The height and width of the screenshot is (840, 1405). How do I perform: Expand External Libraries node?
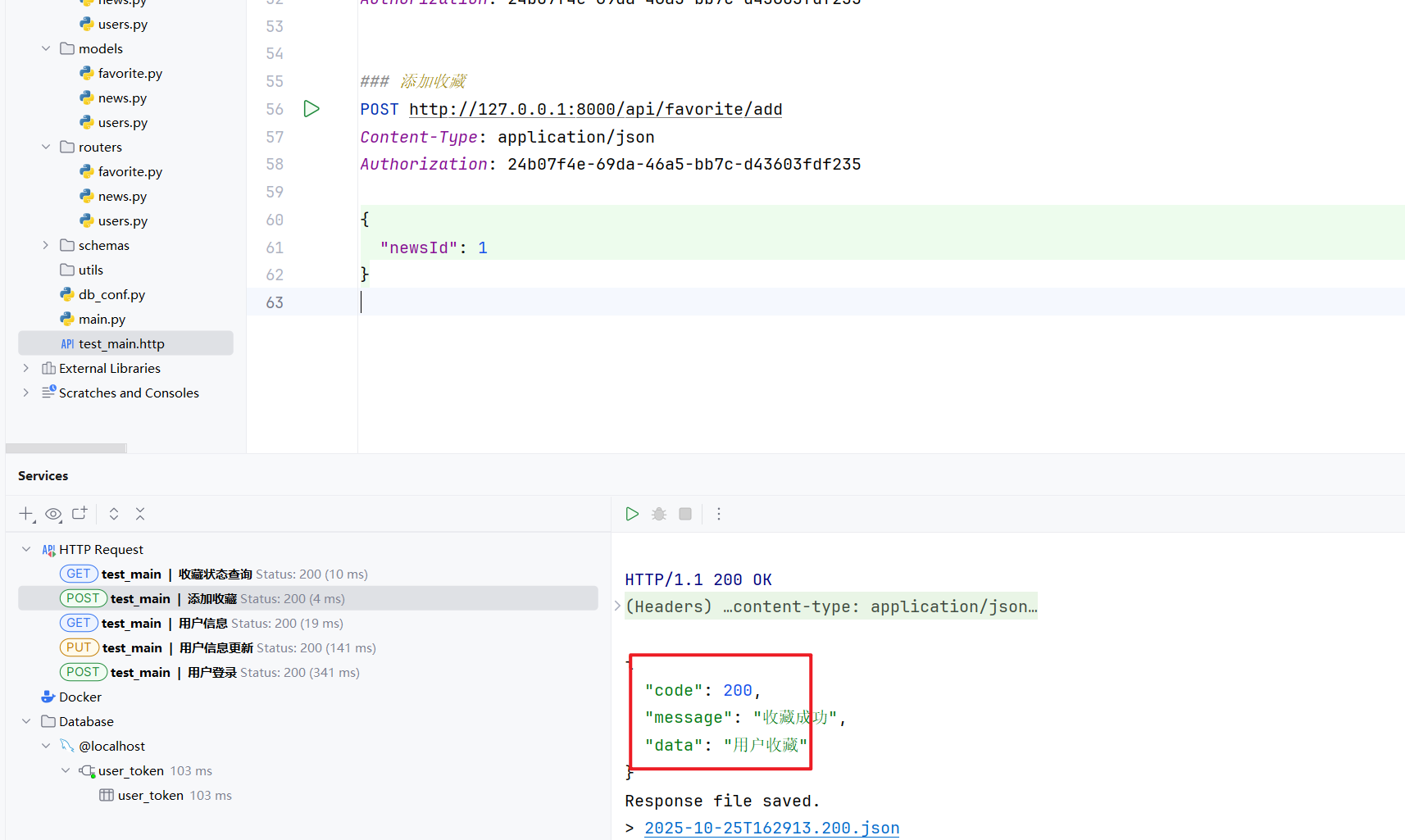[x=26, y=369]
